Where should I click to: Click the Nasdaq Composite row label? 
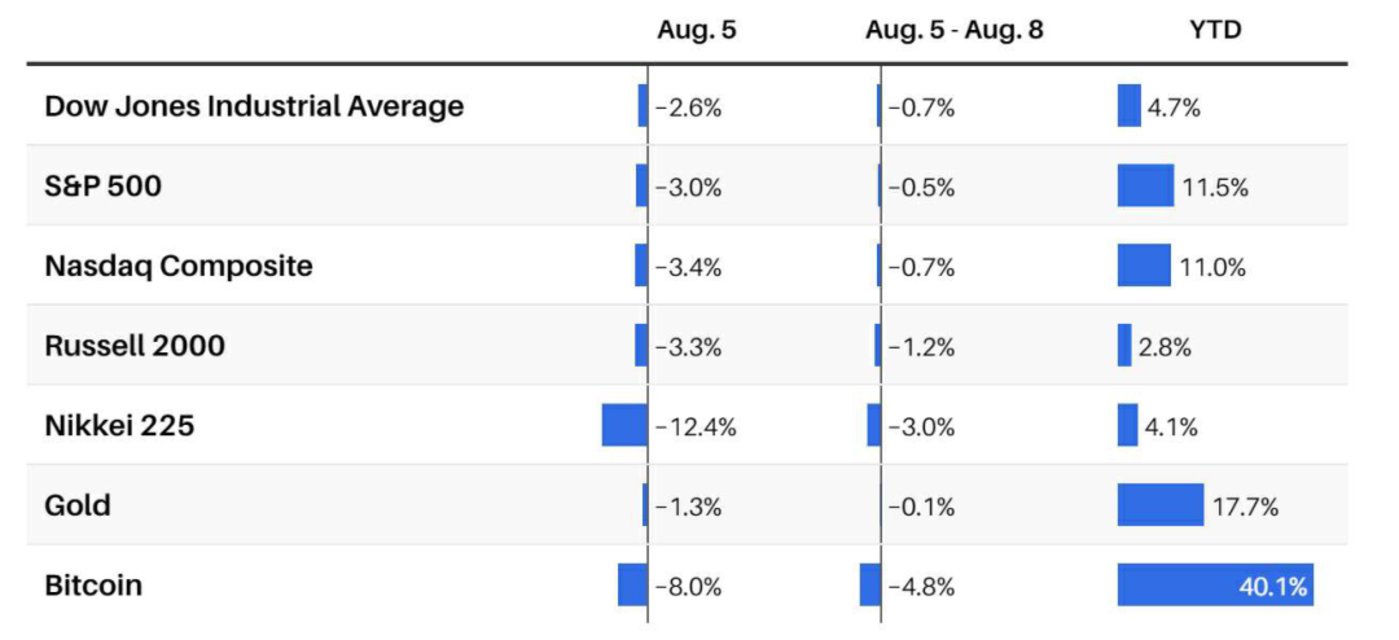178,266
